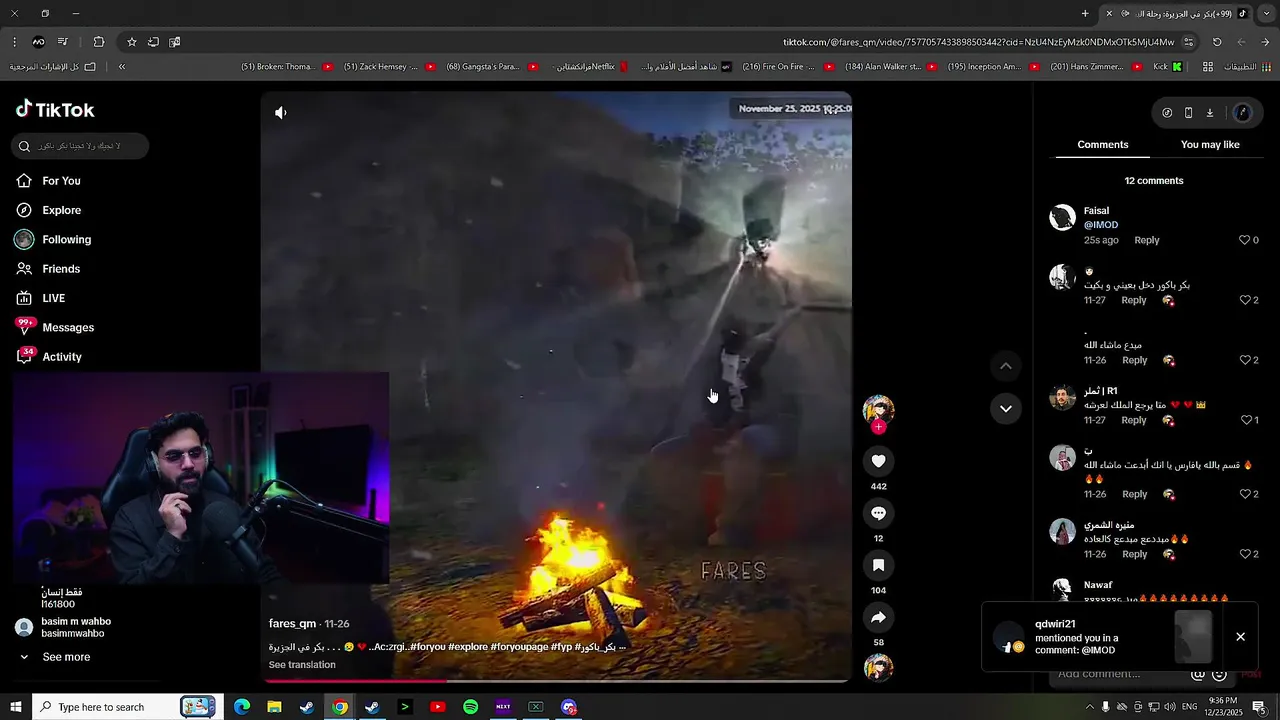Reply to منيره الشمري's comment
The height and width of the screenshot is (720, 1280).
click(x=1134, y=554)
